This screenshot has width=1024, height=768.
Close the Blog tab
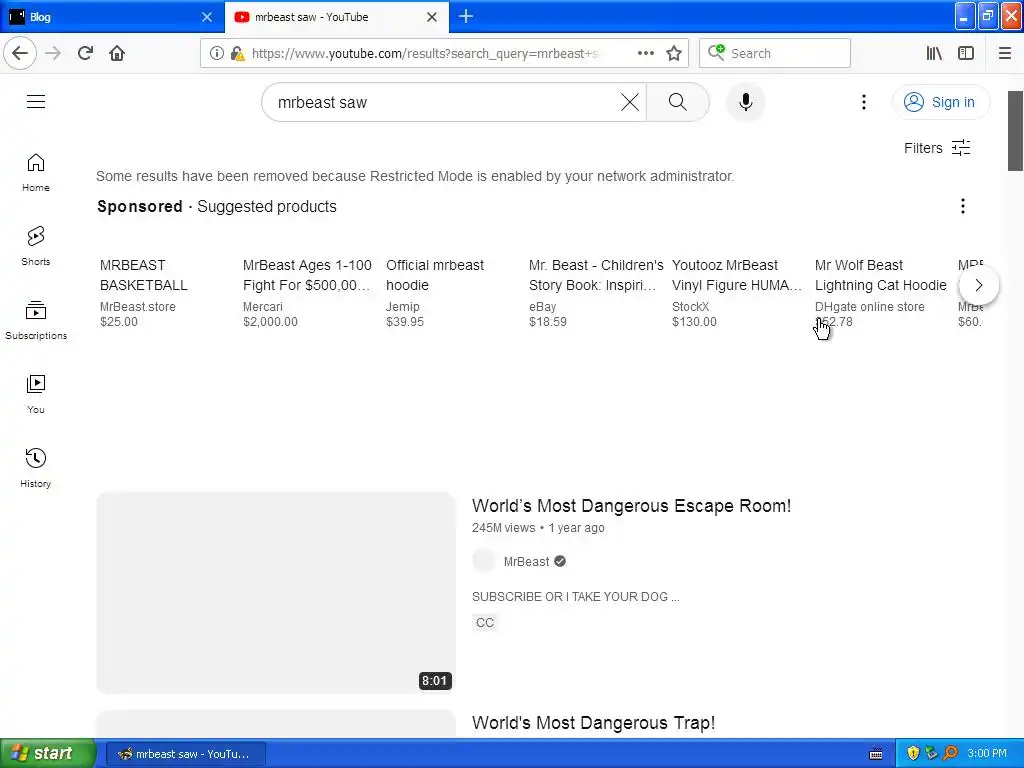207,17
